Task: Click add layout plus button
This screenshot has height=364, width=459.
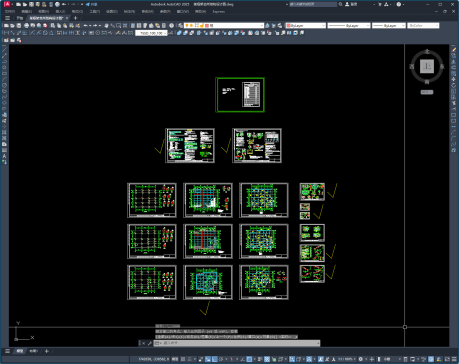Action: [x=47, y=351]
